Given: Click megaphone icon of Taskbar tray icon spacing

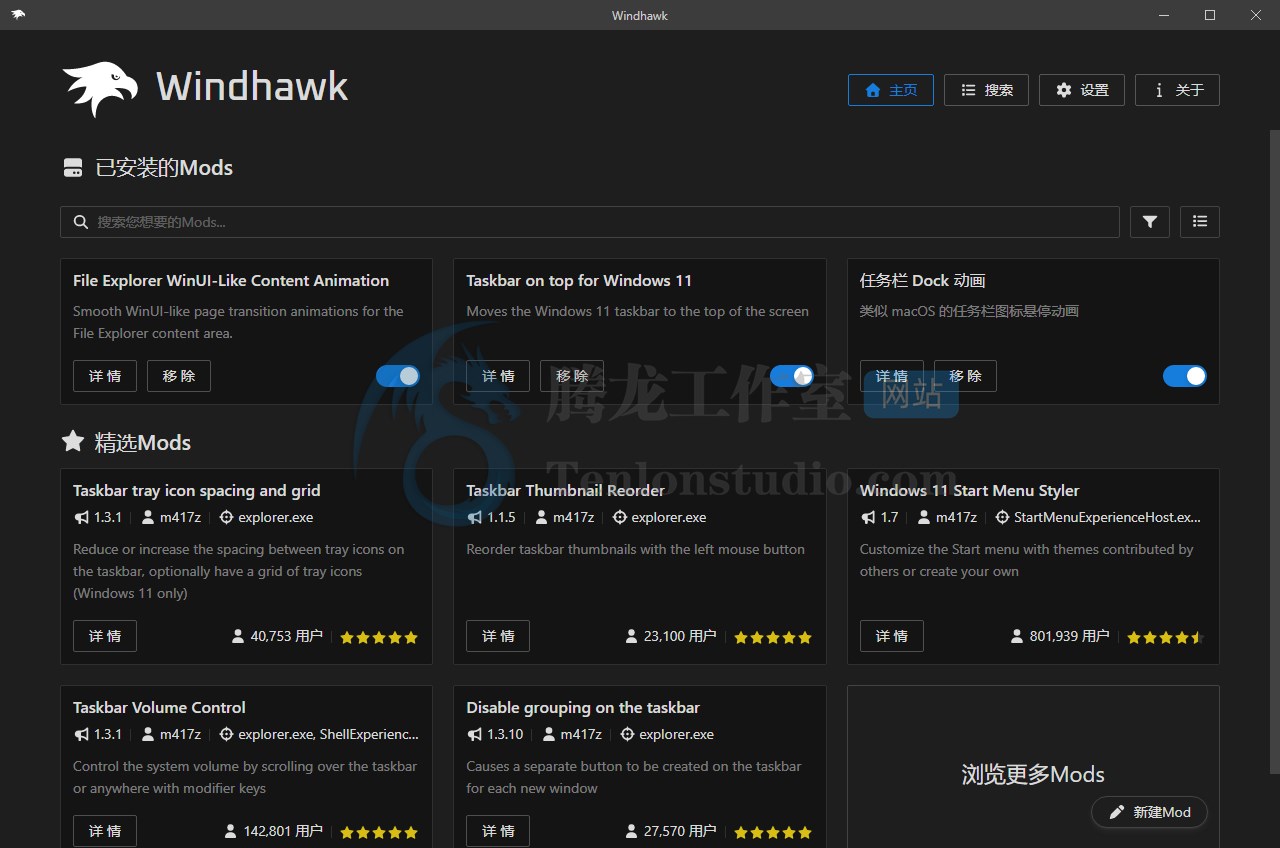Looking at the screenshot, I should 81,517.
